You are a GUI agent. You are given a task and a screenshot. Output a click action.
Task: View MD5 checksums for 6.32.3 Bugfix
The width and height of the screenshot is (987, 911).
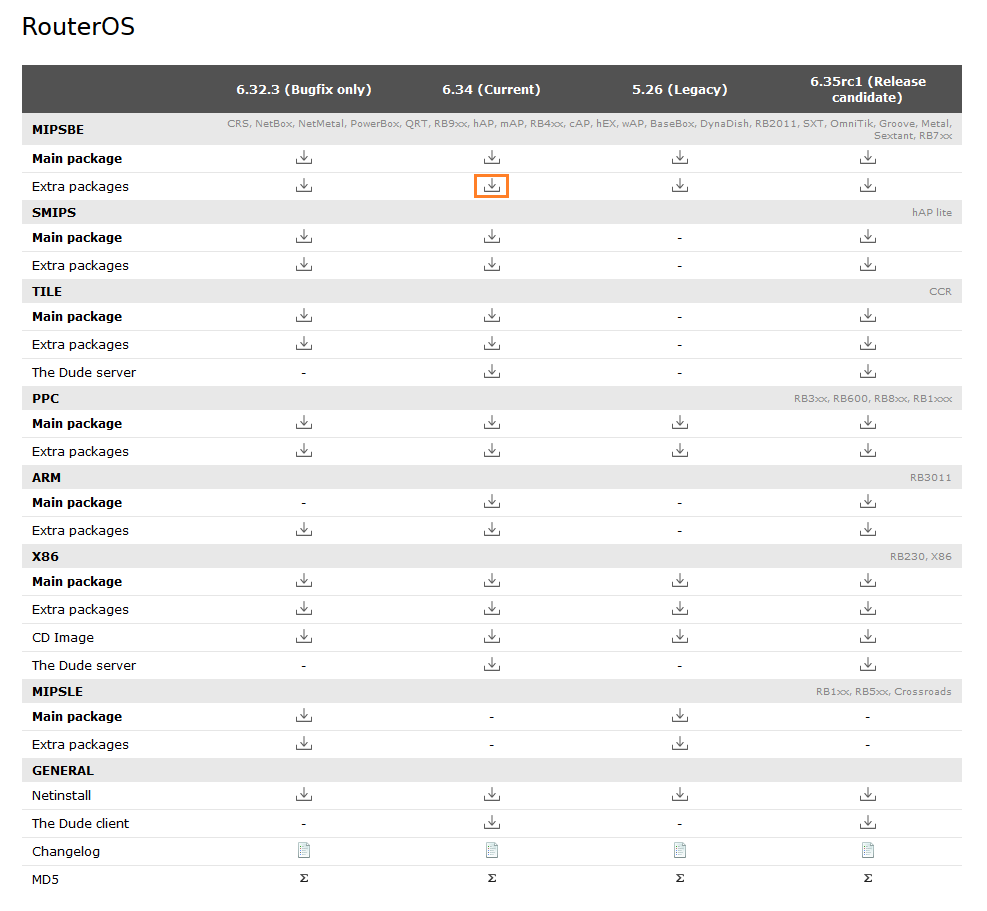[304, 879]
